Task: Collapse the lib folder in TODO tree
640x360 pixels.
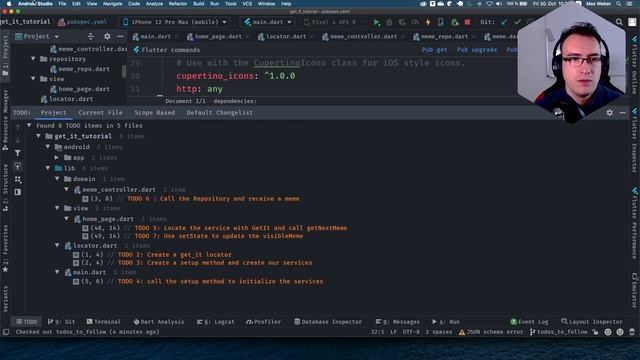Action: pyautogui.click(x=48, y=168)
